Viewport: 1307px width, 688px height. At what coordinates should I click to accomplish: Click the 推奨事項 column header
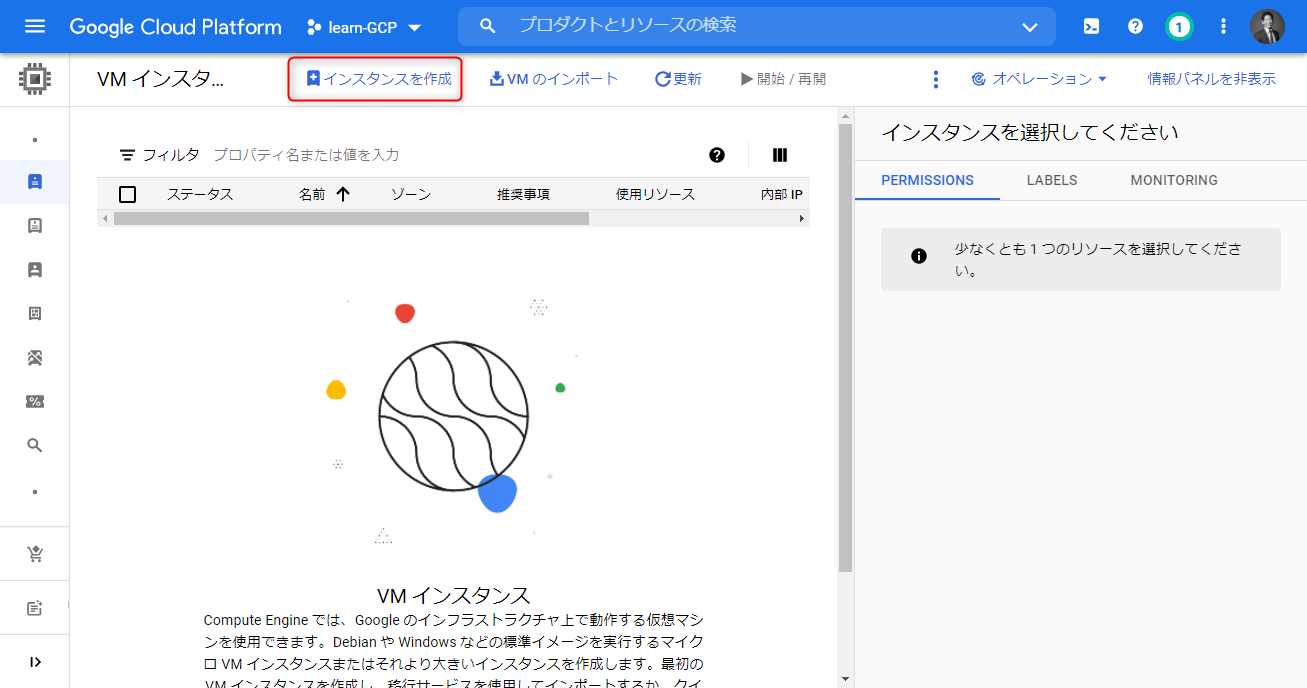[523, 194]
